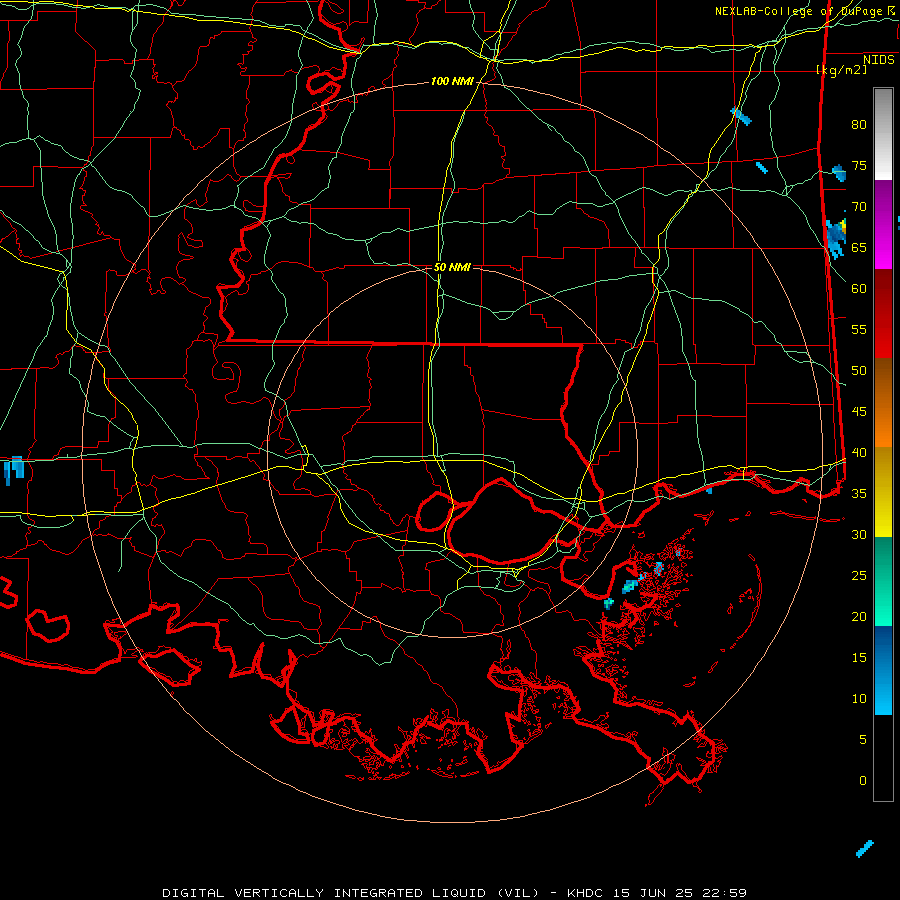Click the 10 value on the scale
This screenshot has height=900, width=900.
coord(859,699)
